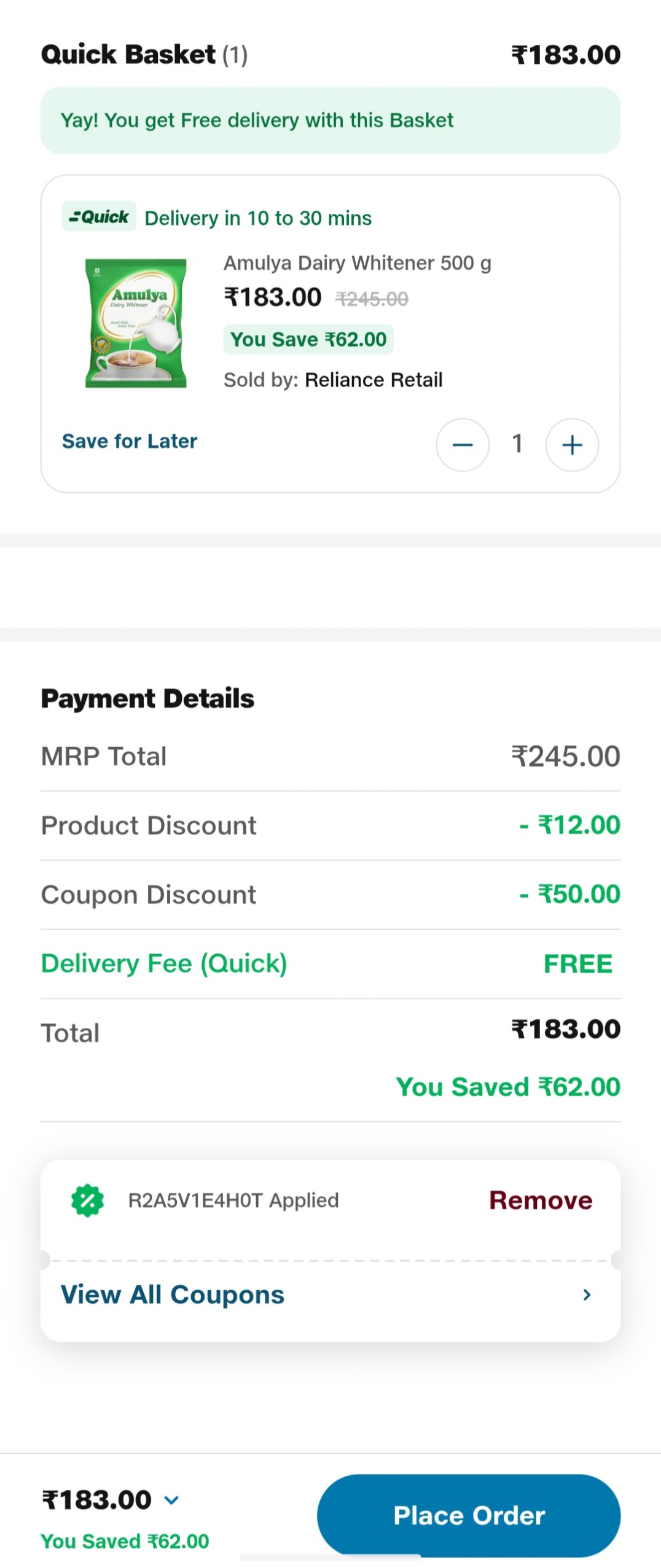Increase quantity with the plus button
661x1568 pixels.
click(x=571, y=445)
